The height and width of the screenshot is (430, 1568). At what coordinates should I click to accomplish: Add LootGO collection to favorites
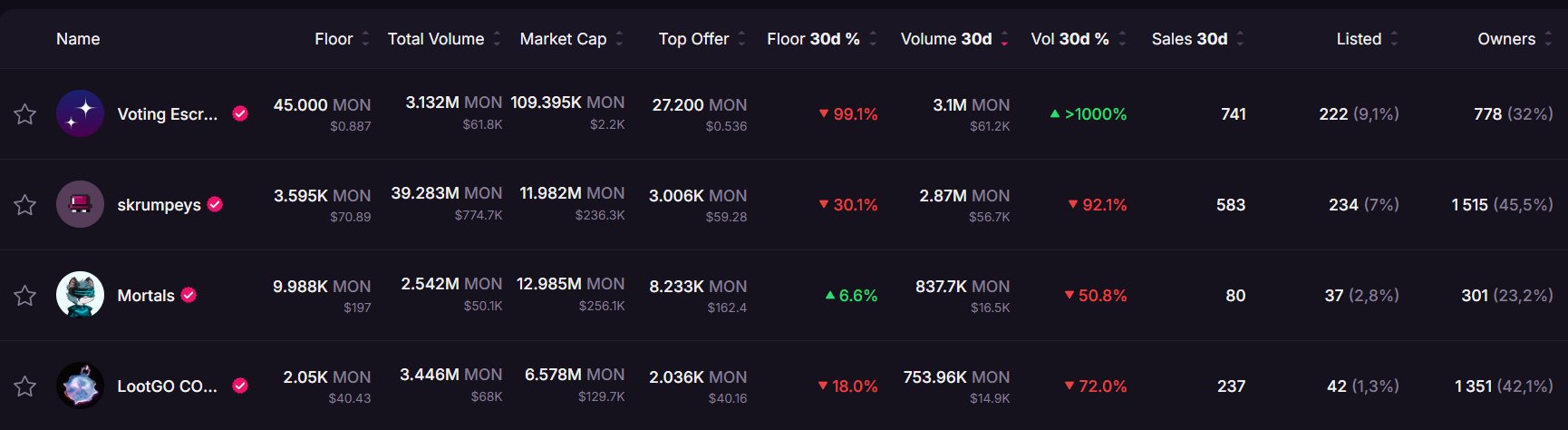pos(25,386)
